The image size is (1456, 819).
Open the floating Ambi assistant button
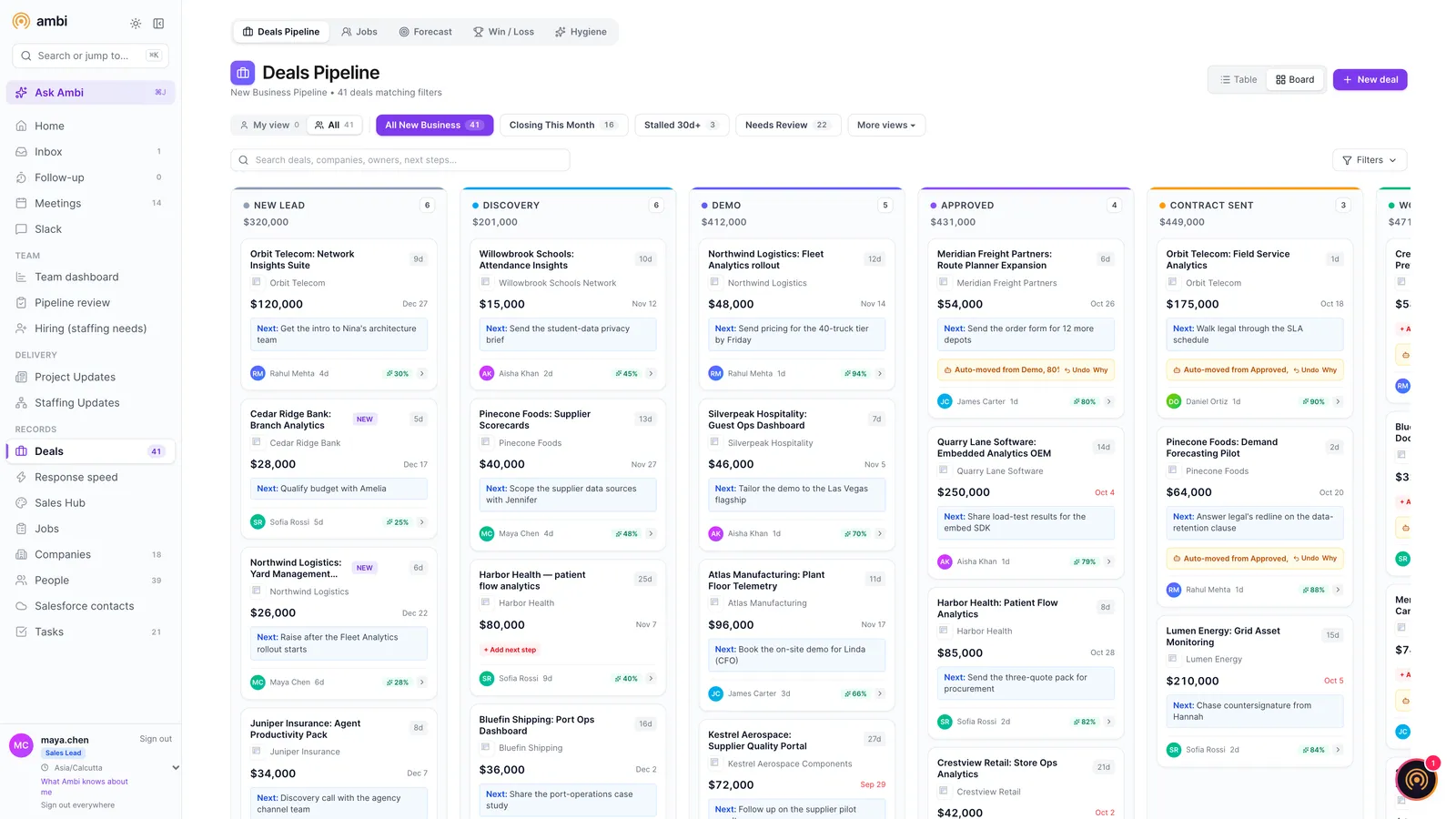(x=1416, y=779)
